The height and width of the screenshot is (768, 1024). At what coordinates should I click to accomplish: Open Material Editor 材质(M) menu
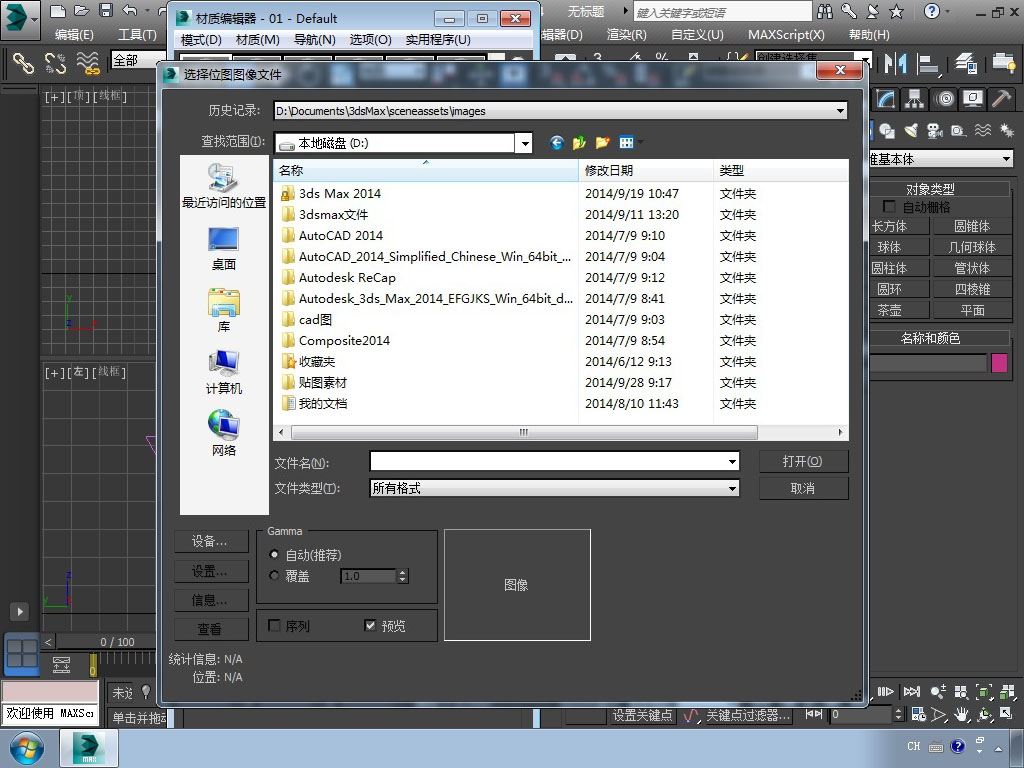pos(257,40)
